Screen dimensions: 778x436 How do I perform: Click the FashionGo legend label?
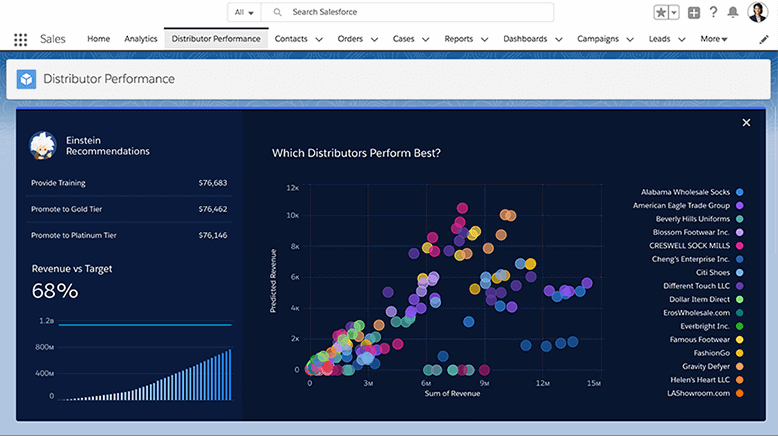[712, 353]
